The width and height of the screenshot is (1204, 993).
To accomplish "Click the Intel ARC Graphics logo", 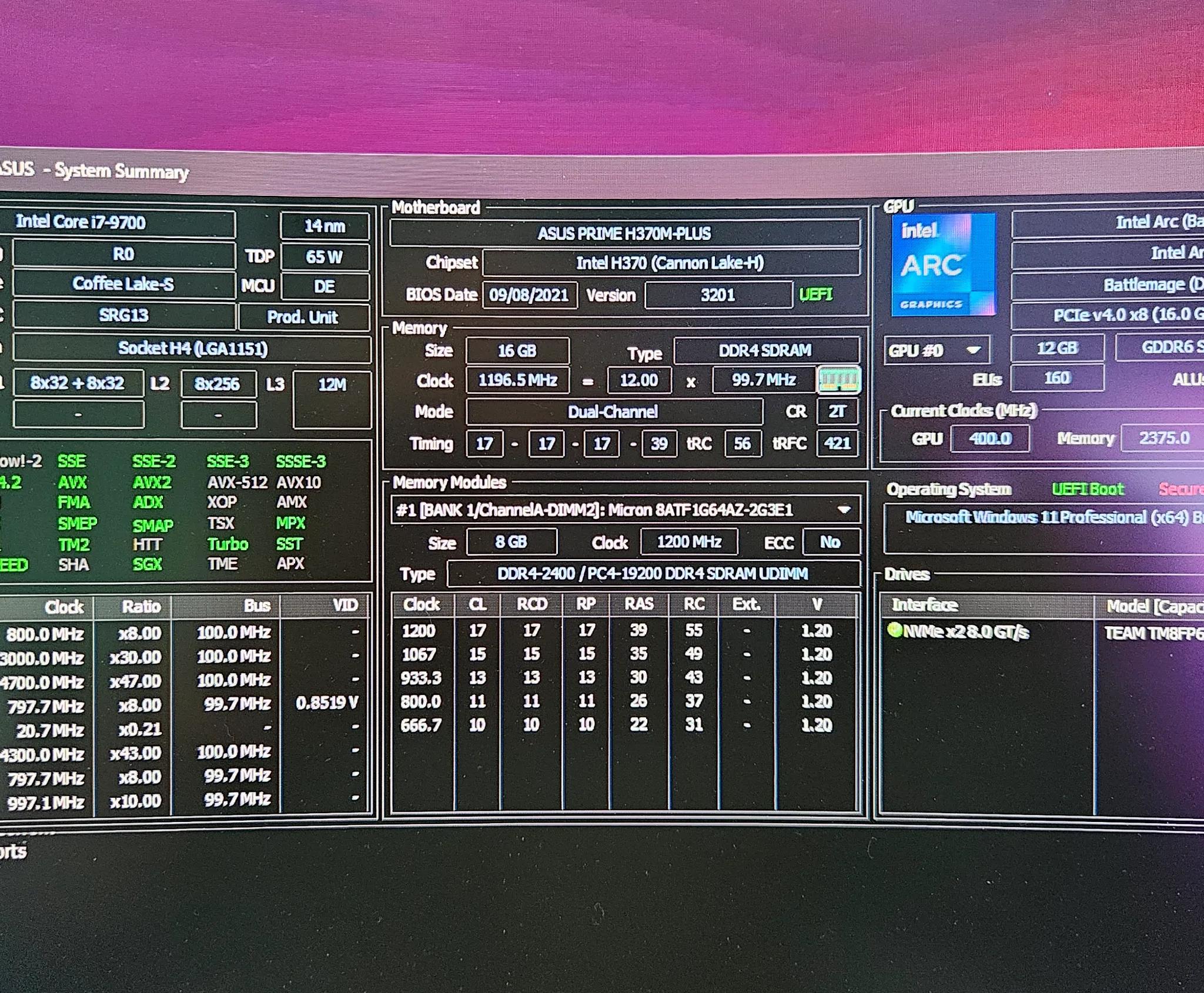I will 943,265.
